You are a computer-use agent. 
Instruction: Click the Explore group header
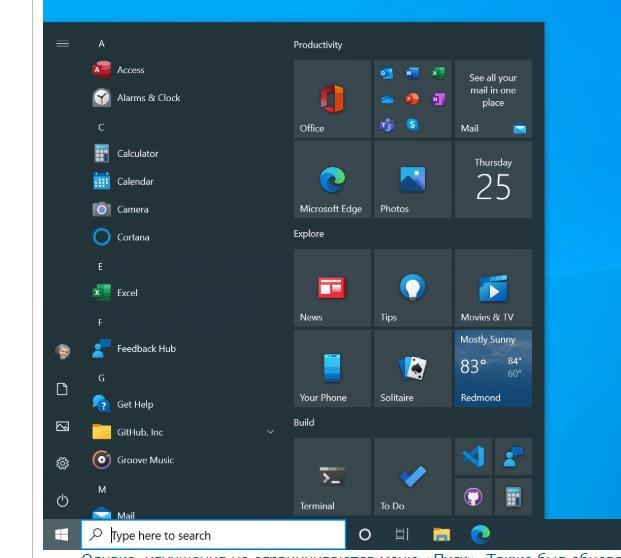309,234
